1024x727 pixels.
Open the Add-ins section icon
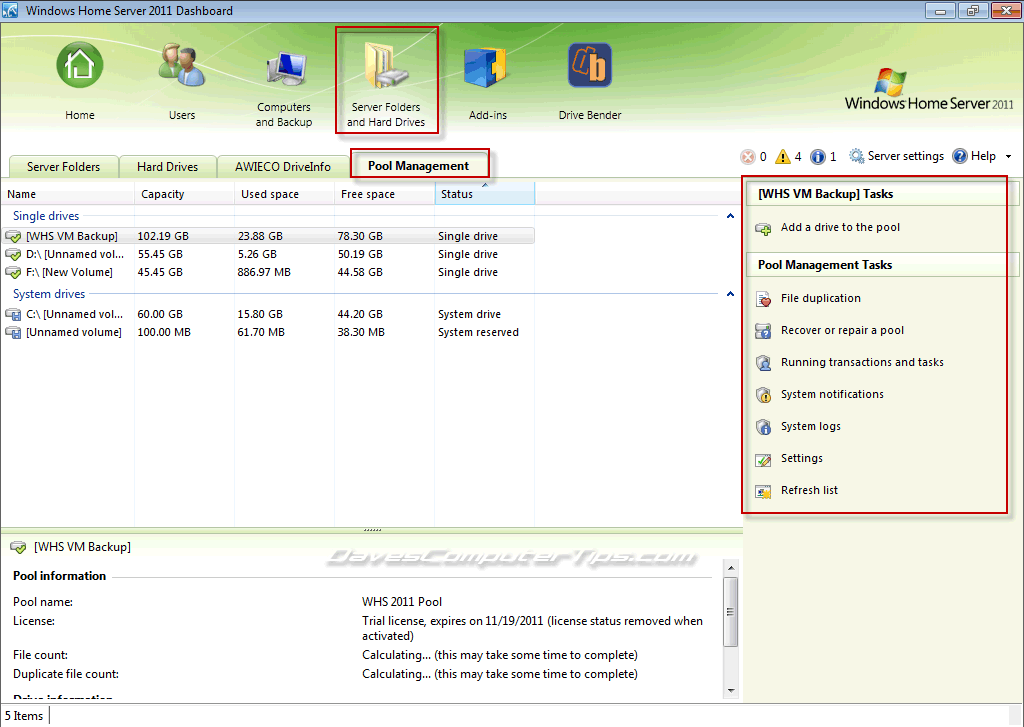487,65
